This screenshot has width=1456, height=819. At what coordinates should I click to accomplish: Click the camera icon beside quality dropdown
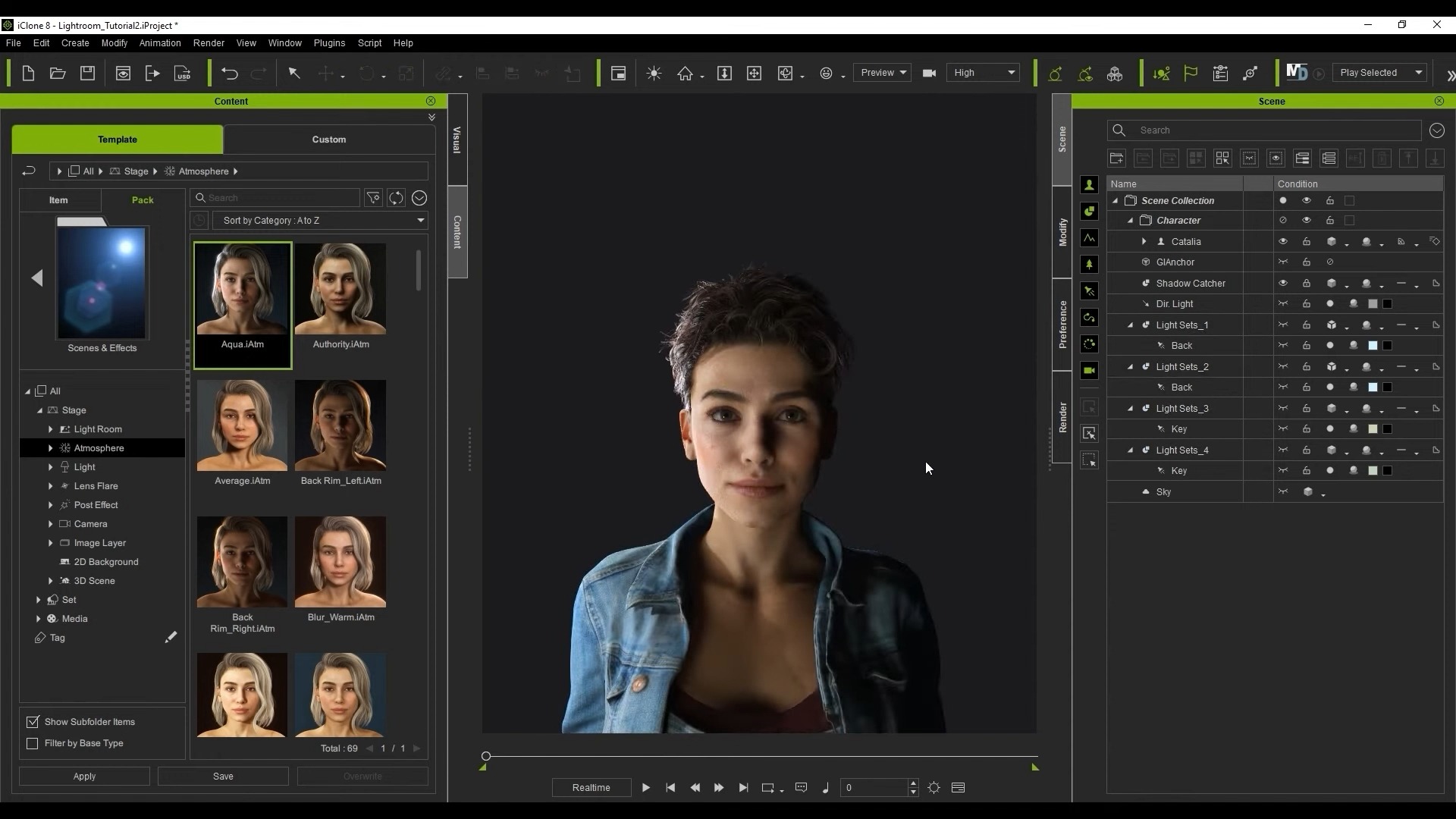929,74
